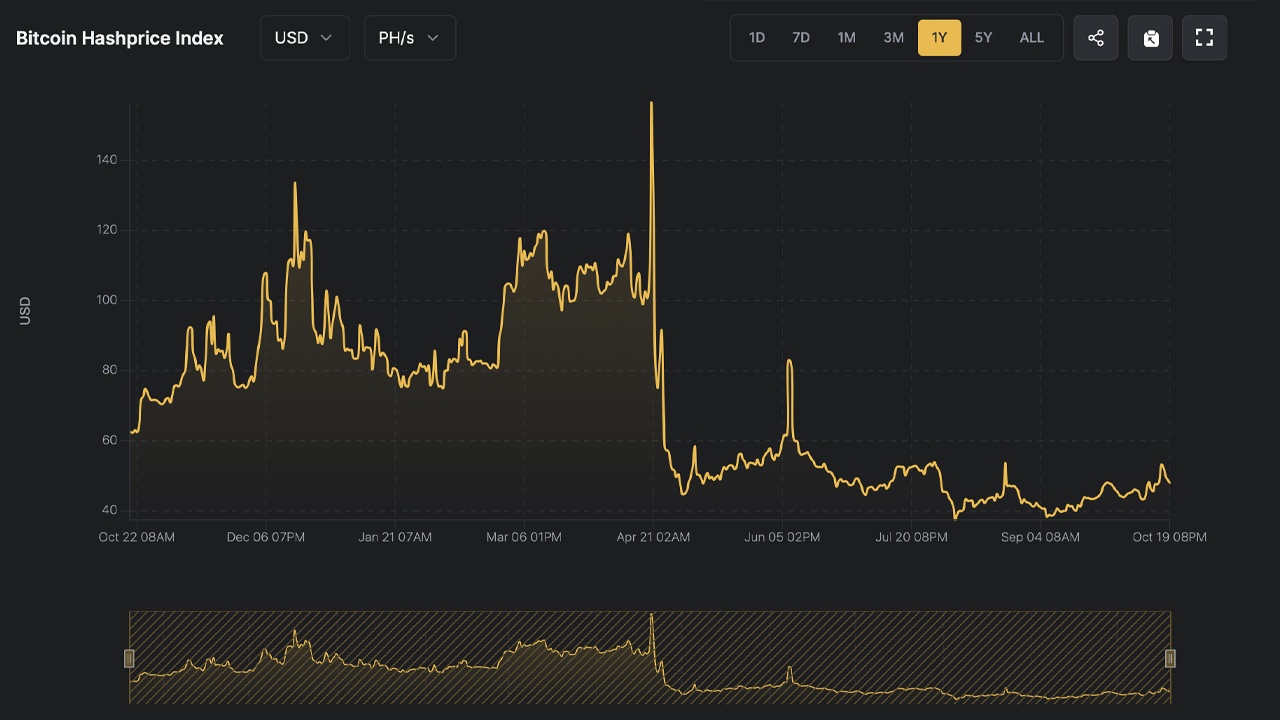Click the left minimap range handle
The height and width of the screenshot is (720, 1280).
[x=129, y=658]
